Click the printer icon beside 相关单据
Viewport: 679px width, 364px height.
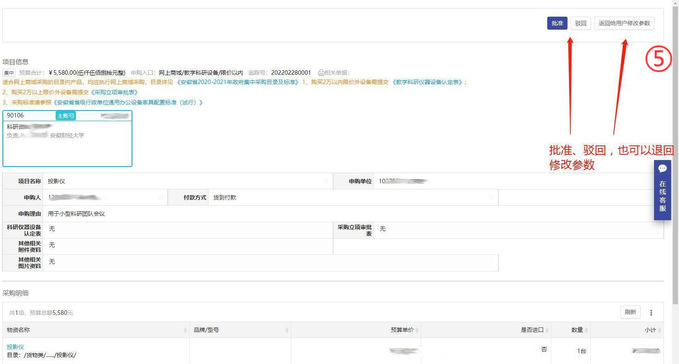click(321, 73)
